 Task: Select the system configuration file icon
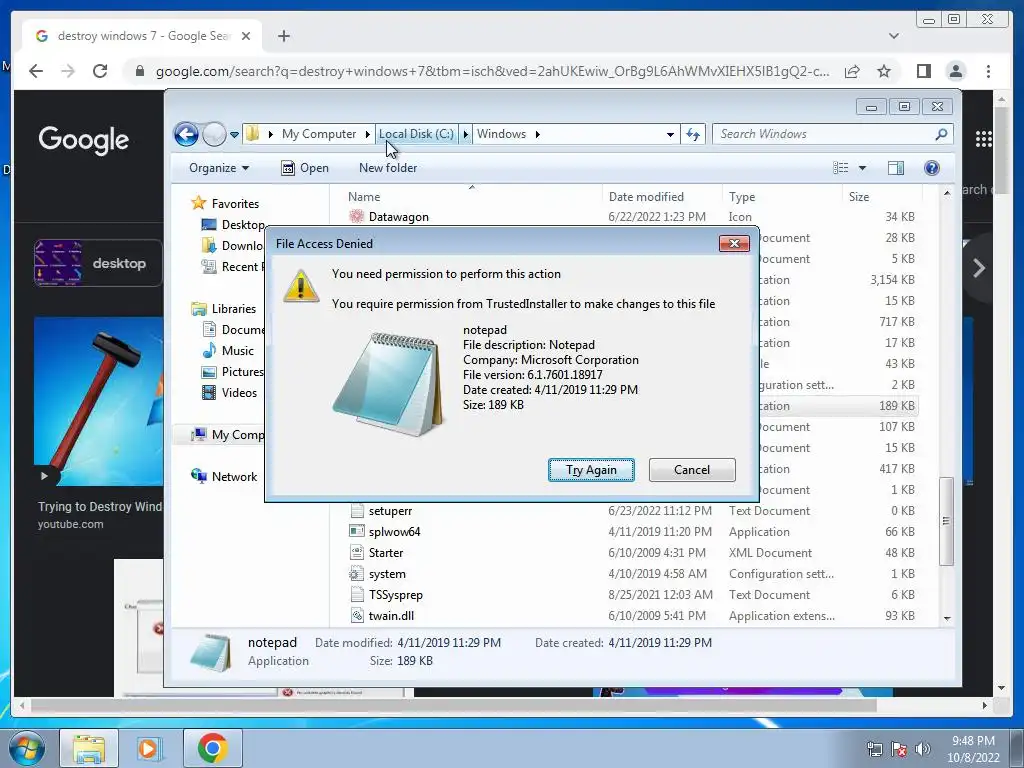click(357, 573)
